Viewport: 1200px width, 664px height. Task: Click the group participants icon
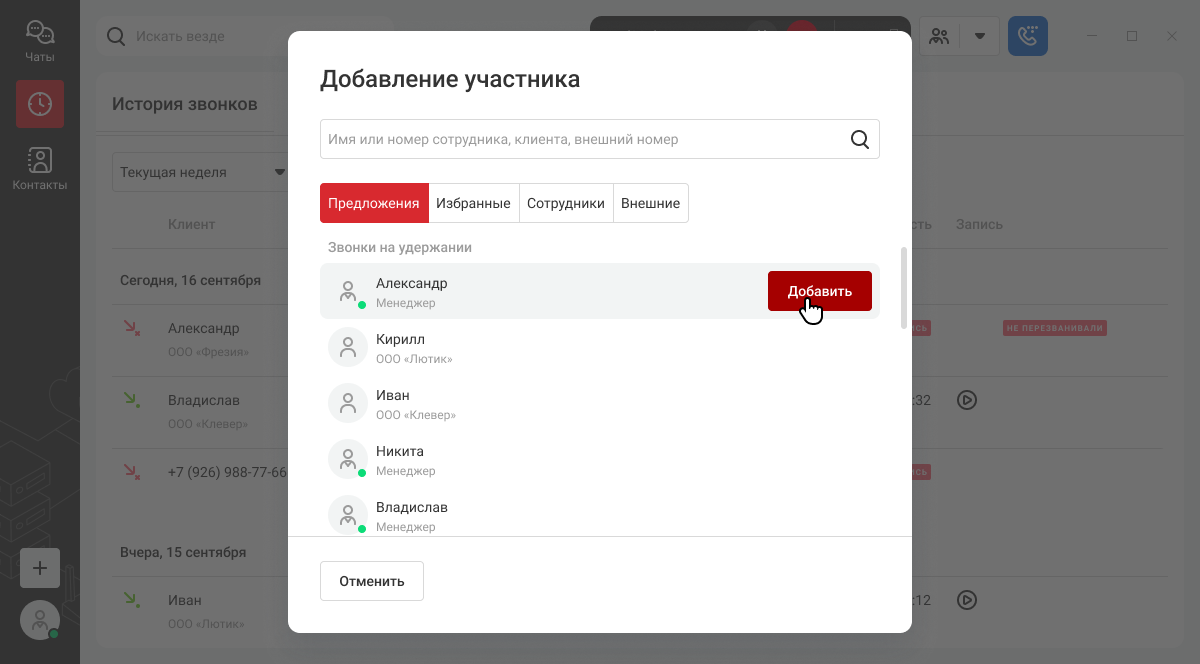coord(939,37)
